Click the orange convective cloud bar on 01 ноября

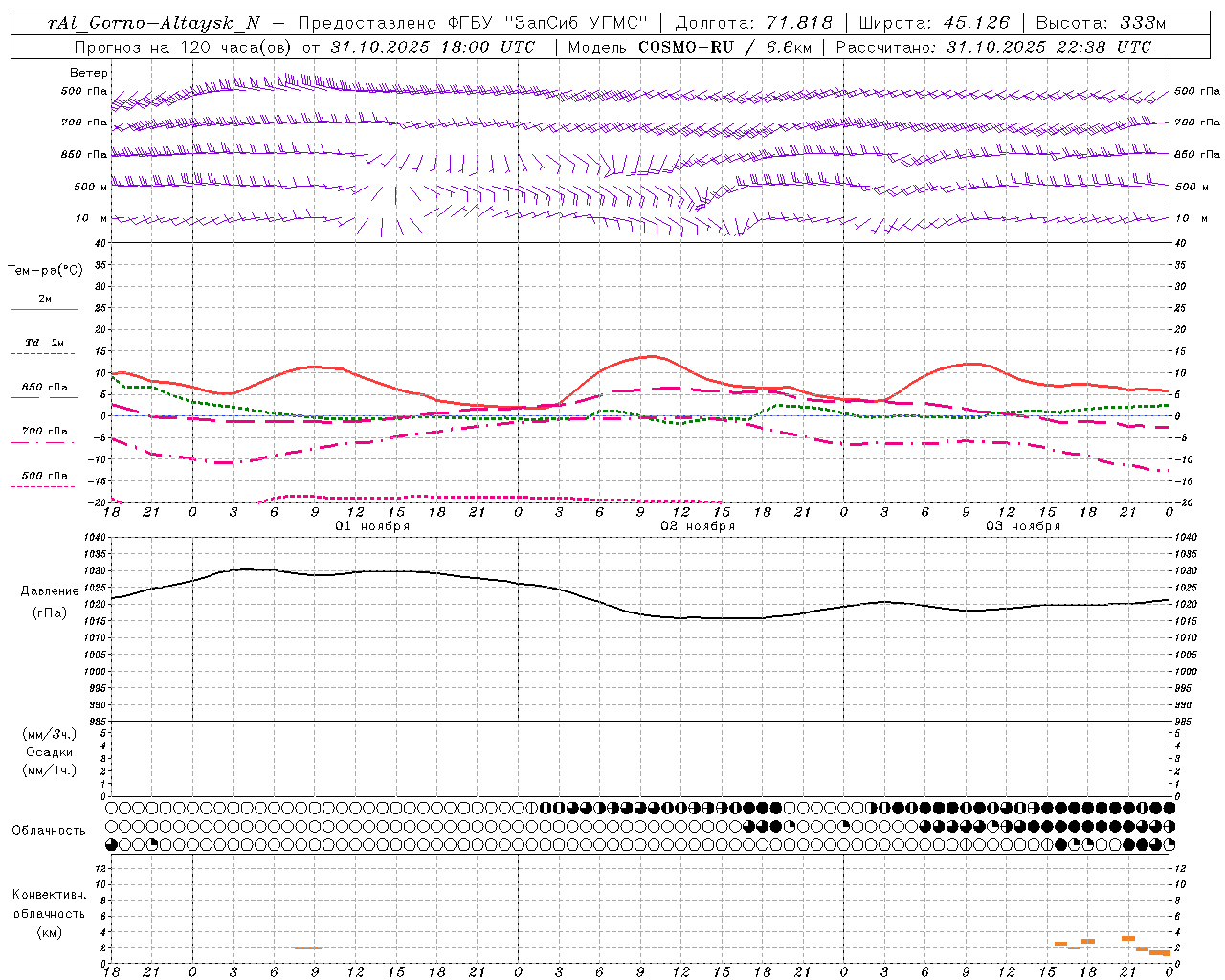click(x=308, y=947)
